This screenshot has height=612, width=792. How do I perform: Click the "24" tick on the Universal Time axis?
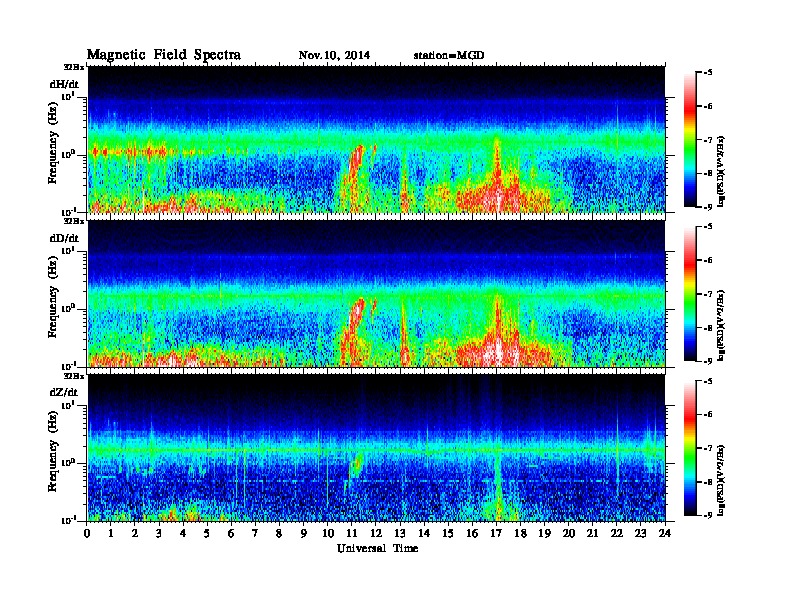[665, 534]
